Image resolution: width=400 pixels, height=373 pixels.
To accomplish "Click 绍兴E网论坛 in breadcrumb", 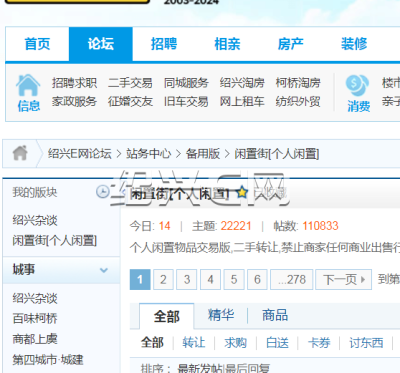I will (x=80, y=154).
